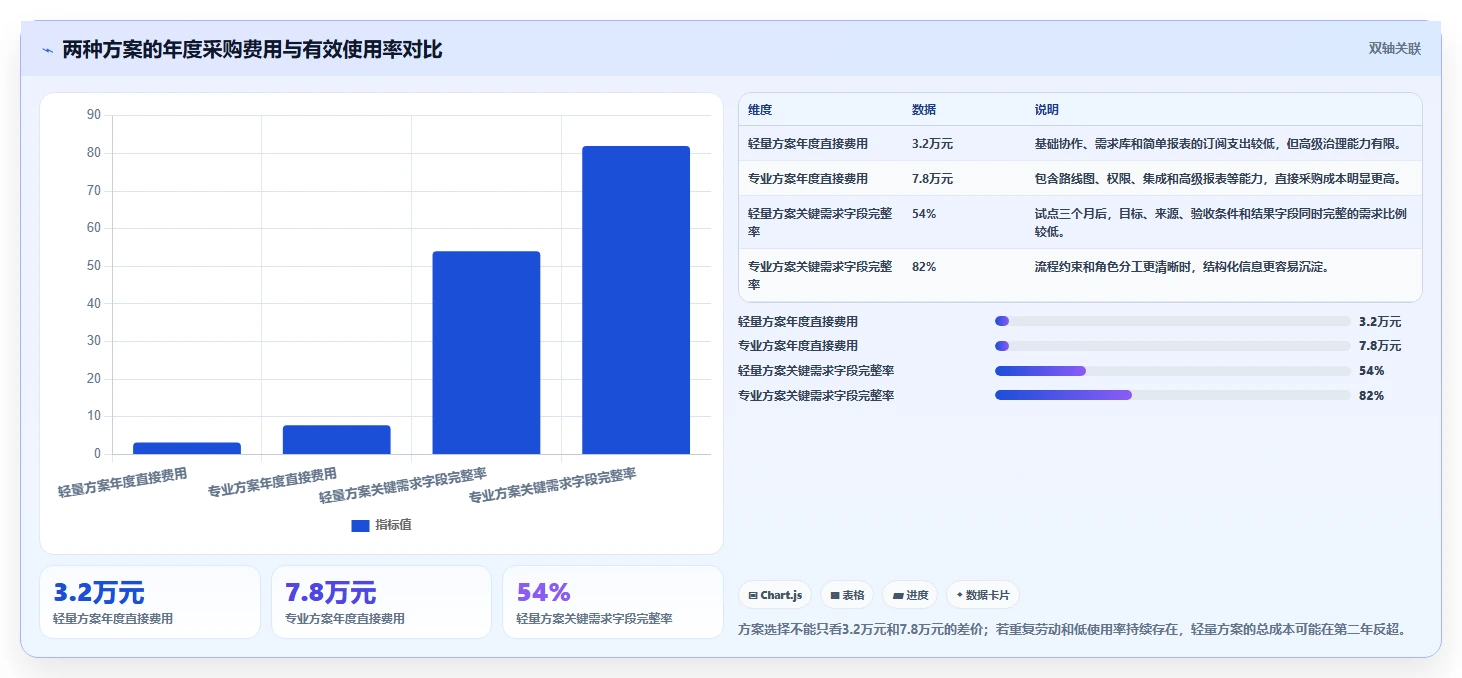Click table row label 轻量方案关键需求字段完整率
The height and width of the screenshot is (678, 1462).
pos(820,223)
